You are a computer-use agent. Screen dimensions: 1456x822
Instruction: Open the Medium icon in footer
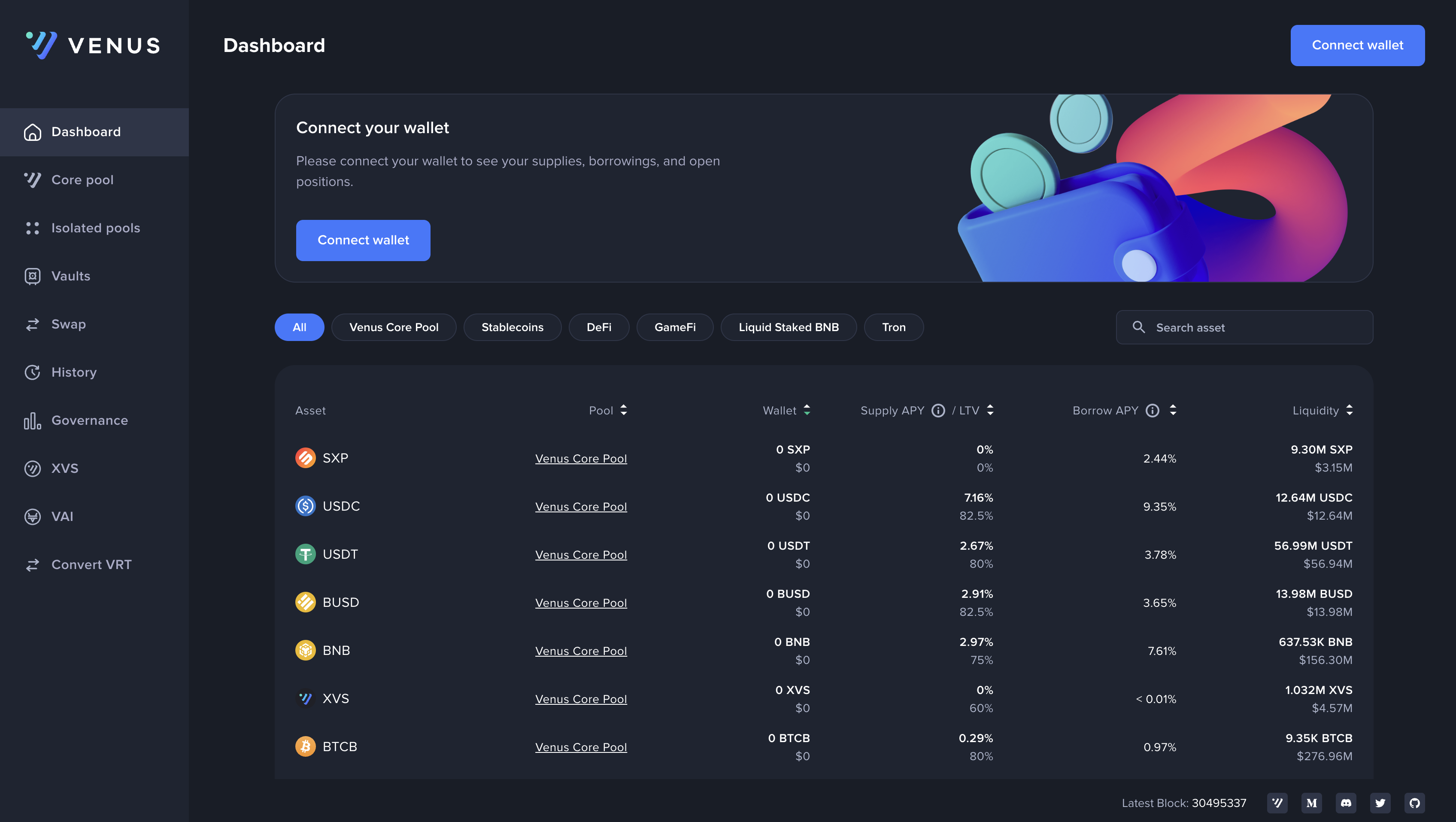point(1311,803)
